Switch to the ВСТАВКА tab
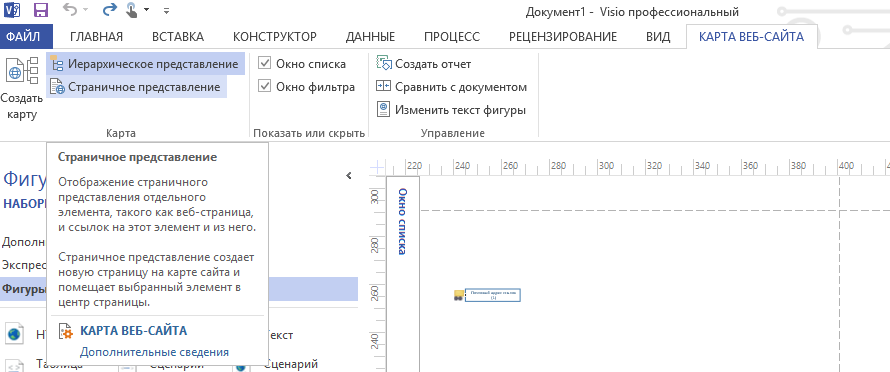The height and width of the screenshot is (372, 890). coord(178,37)
